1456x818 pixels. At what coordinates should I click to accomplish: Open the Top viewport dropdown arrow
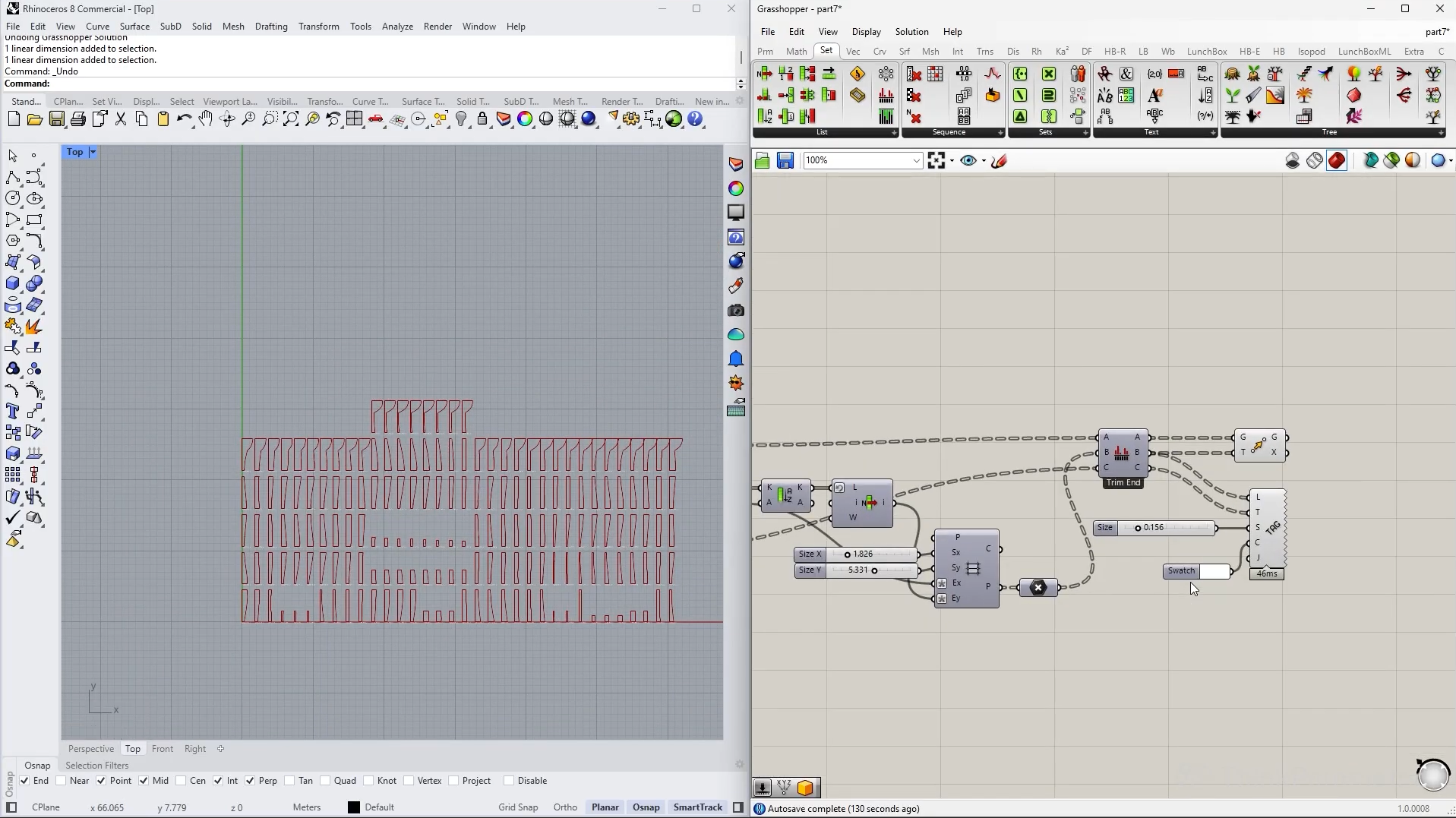[93, 153]
